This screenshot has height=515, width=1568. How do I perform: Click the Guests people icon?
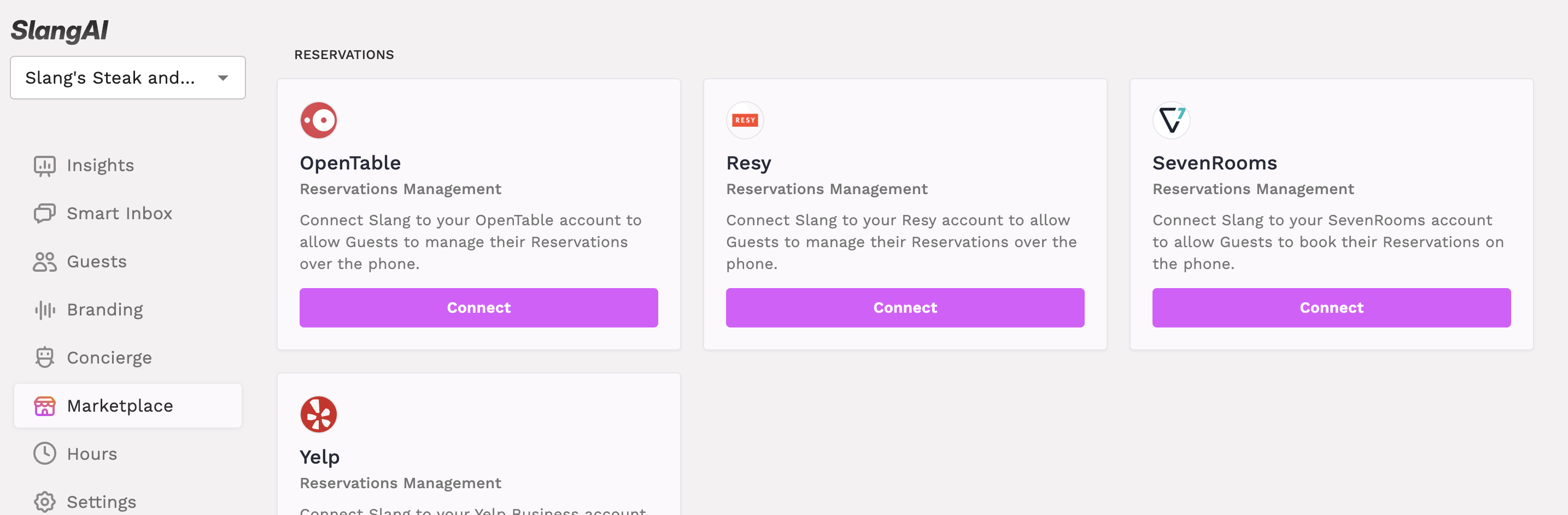[x=44, y=262]
